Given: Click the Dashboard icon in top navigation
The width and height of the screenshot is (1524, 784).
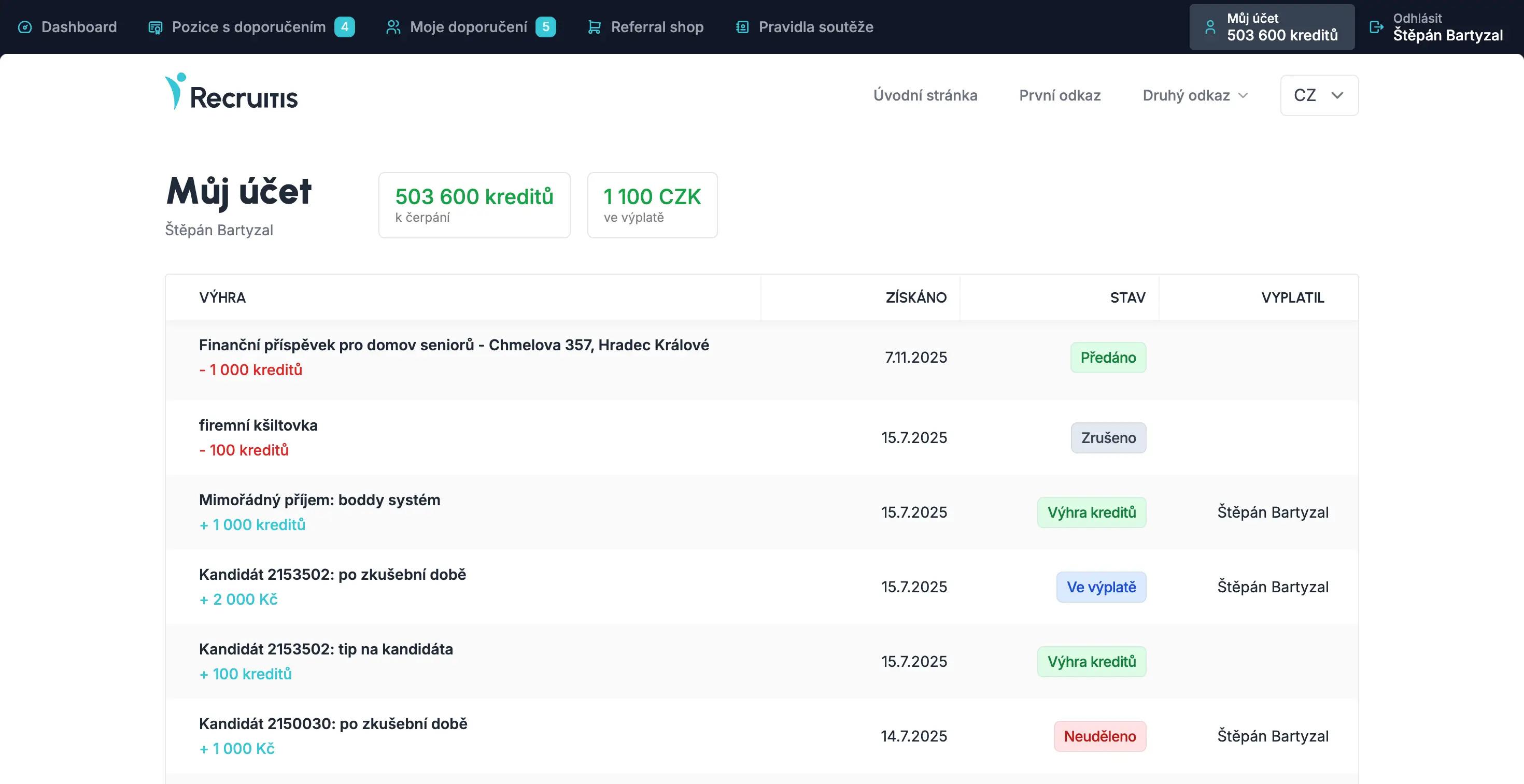Looking at the screenshot, I should (x=25, y=26).
